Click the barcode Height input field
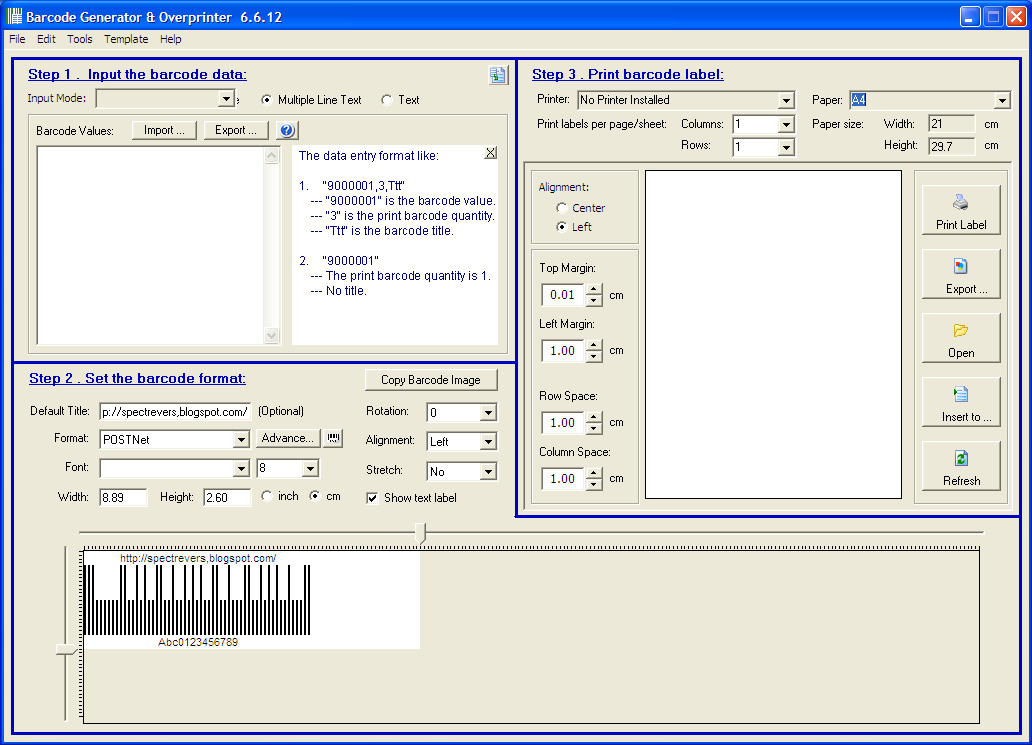The image size is (1032, 745). coord(227,498)
